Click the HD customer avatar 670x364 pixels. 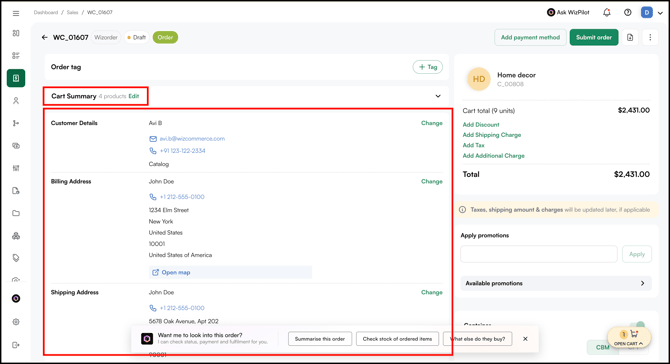pyautogui.click(x=479, y=79)
